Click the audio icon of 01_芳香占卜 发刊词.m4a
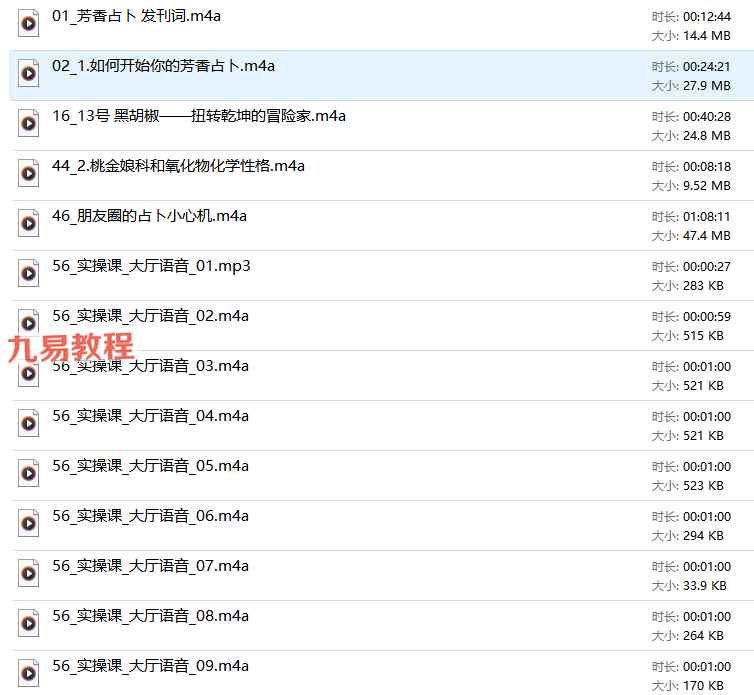 pyautogui.click(x=28, y=24)
